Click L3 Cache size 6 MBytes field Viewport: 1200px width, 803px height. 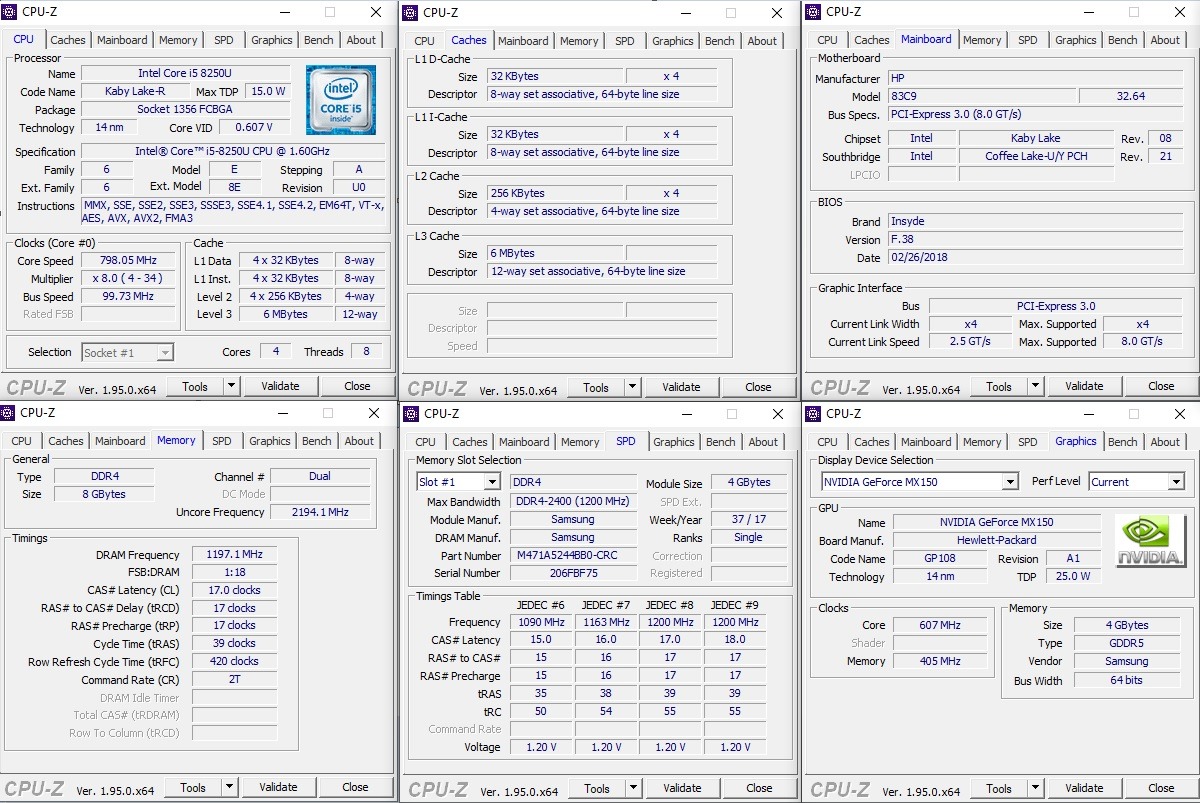[x=555, y=253]
